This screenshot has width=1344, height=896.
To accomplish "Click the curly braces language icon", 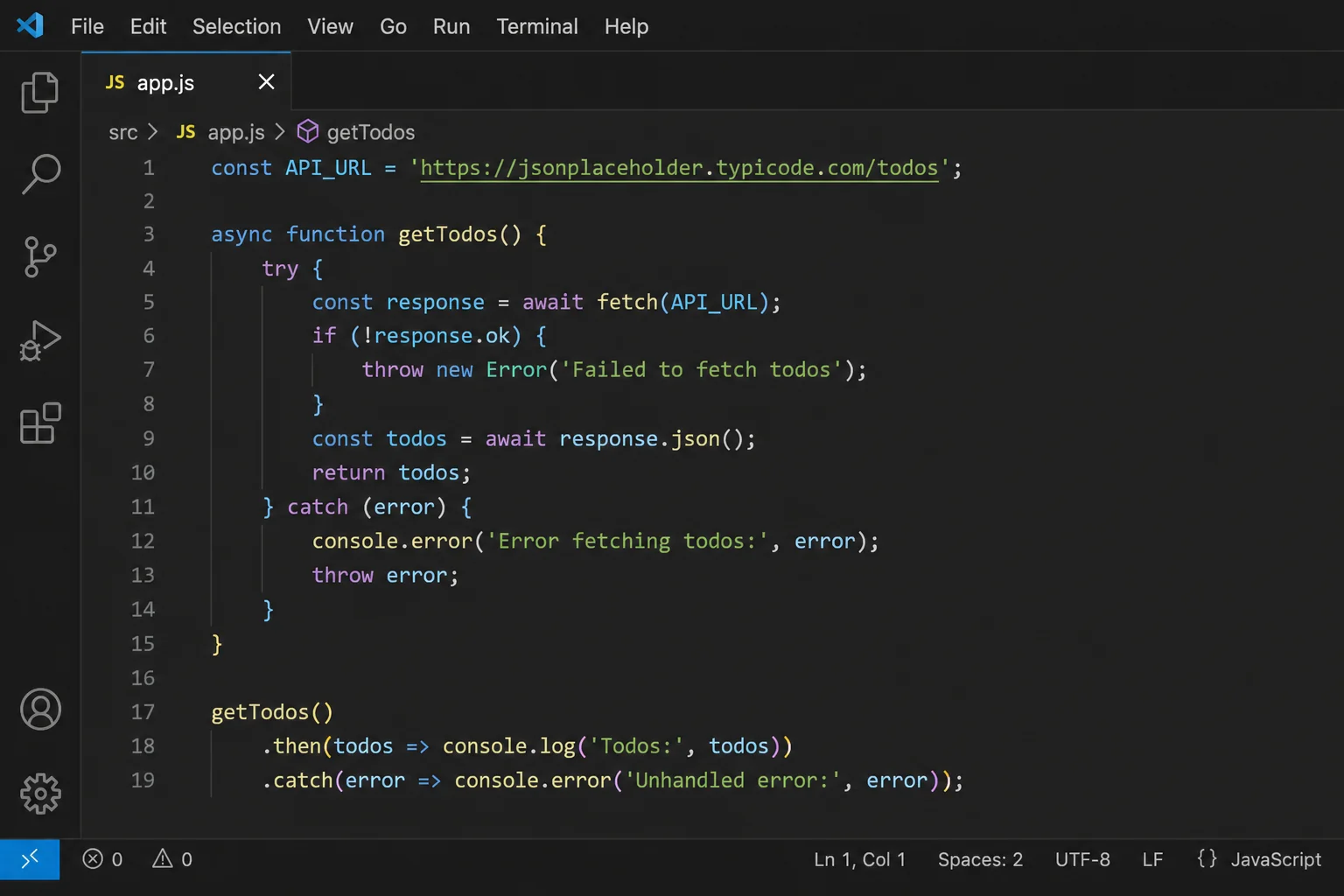I will point(1207,858).
